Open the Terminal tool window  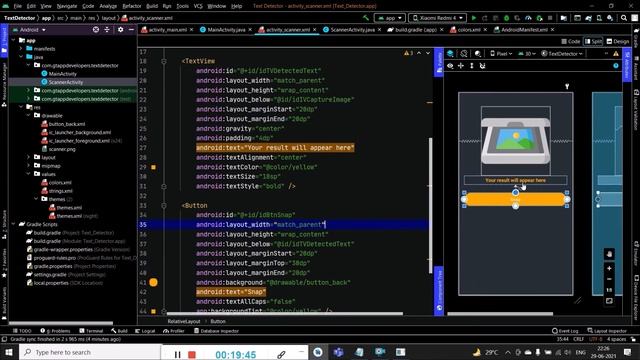[91, 331]
